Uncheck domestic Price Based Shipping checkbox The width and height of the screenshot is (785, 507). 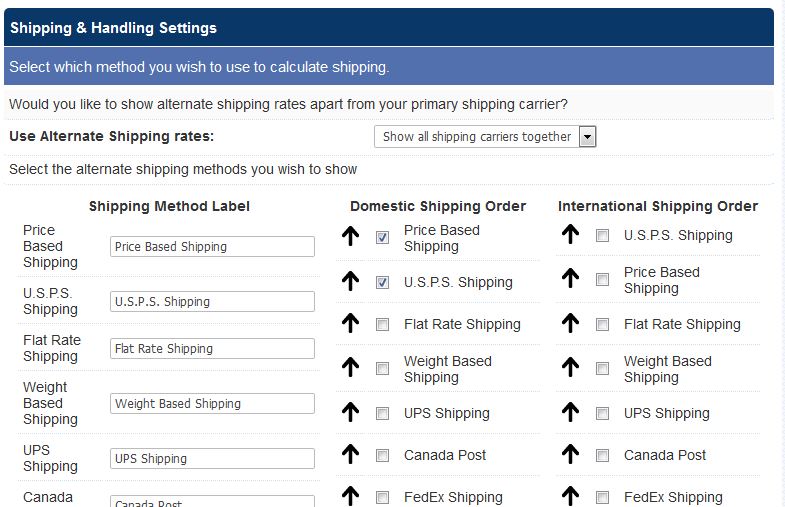click(382, 238)
